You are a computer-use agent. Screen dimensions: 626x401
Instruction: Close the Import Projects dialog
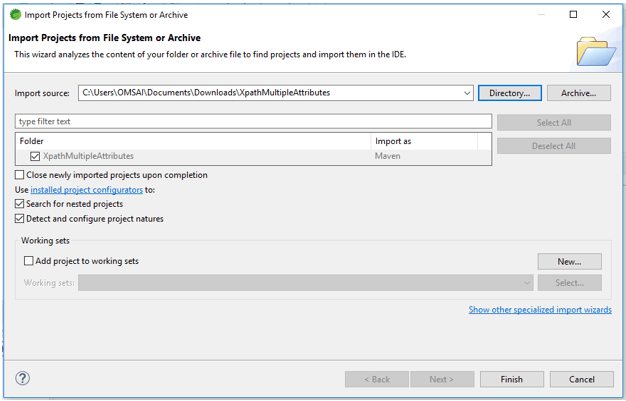(606, 15)
